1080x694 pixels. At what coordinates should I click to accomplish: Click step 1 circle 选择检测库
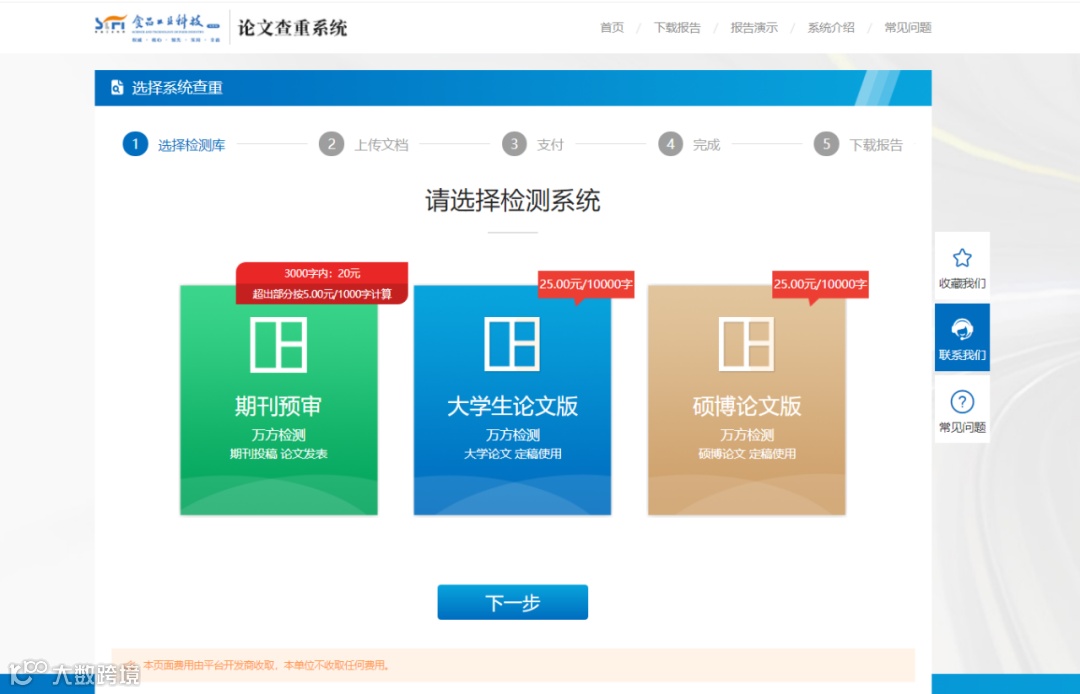click(x=135, y=144)
